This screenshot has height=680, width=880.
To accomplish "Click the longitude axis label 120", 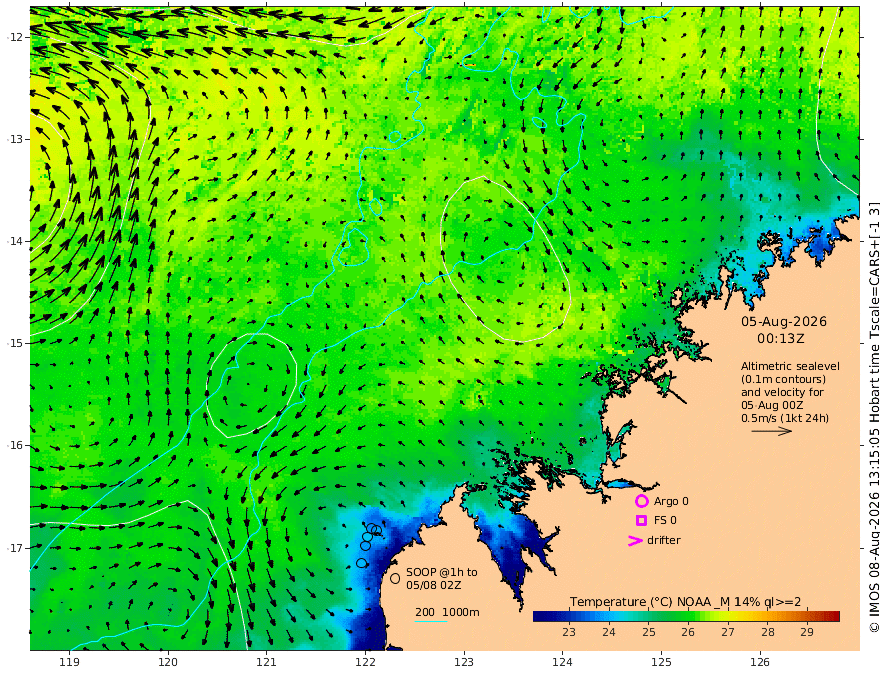I will coord(168,662).
